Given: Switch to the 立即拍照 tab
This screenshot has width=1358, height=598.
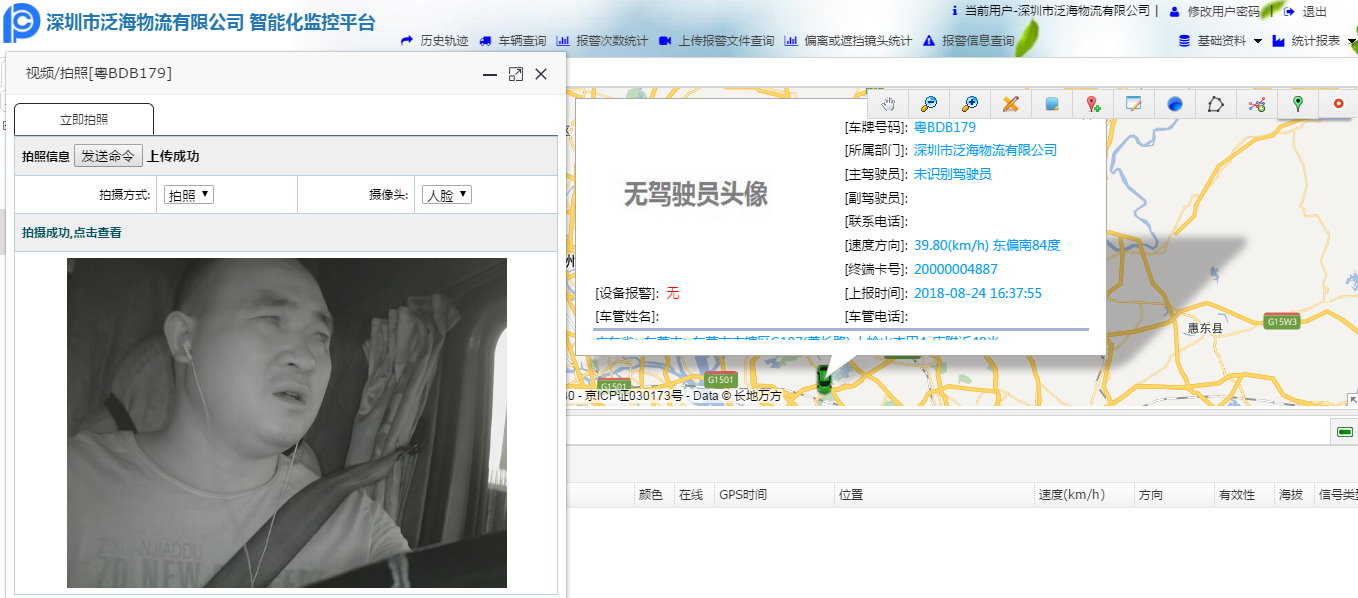Looking at the screenshot, I should tap(84, 119).
